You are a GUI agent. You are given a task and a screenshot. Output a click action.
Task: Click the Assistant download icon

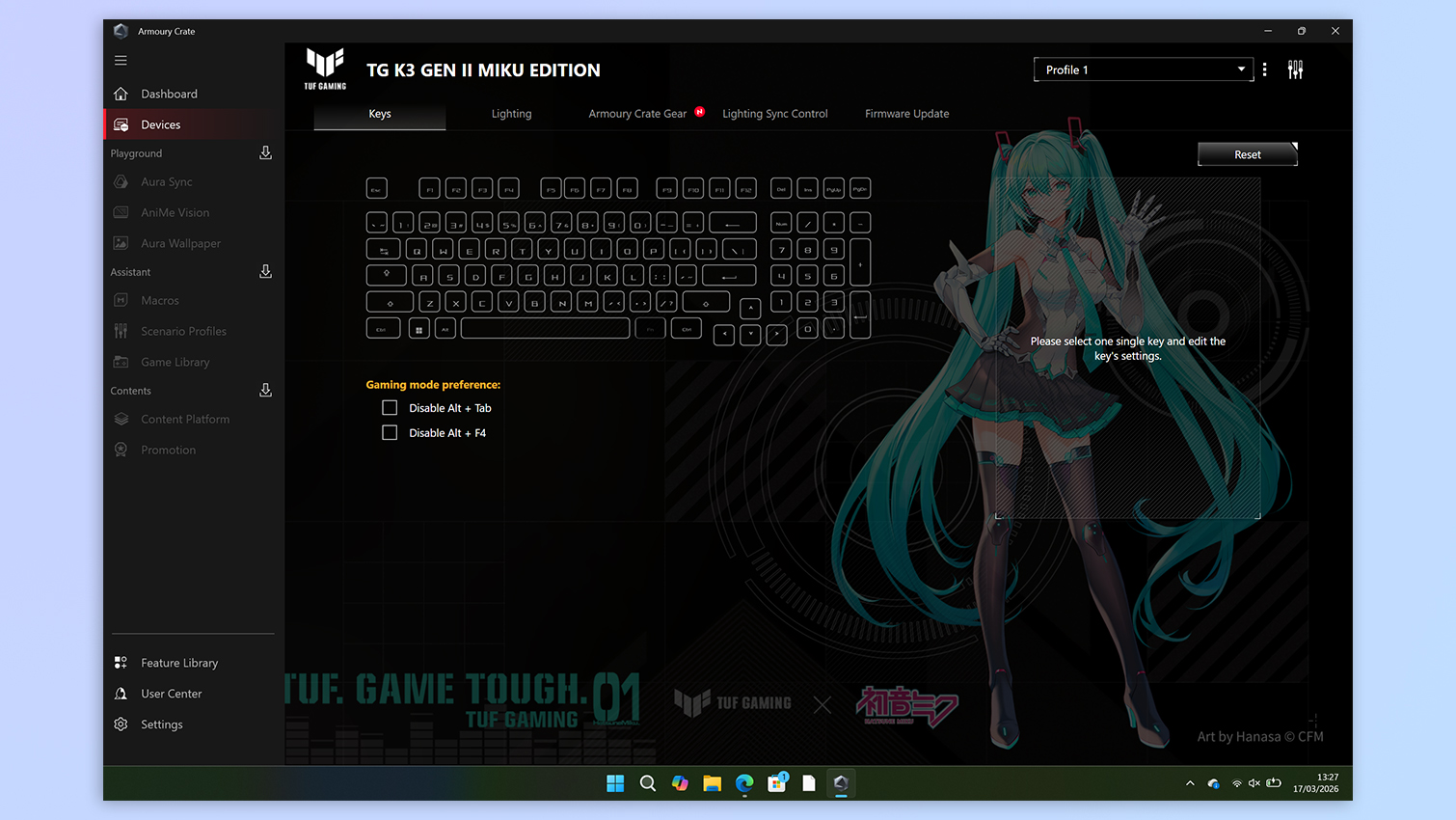point(265,271)
